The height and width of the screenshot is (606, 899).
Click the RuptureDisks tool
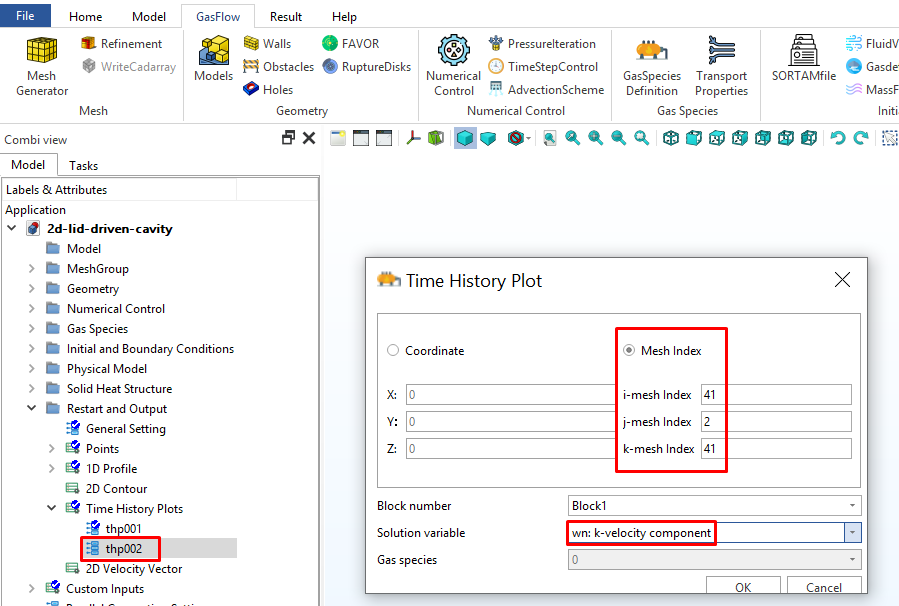[366, 66]
